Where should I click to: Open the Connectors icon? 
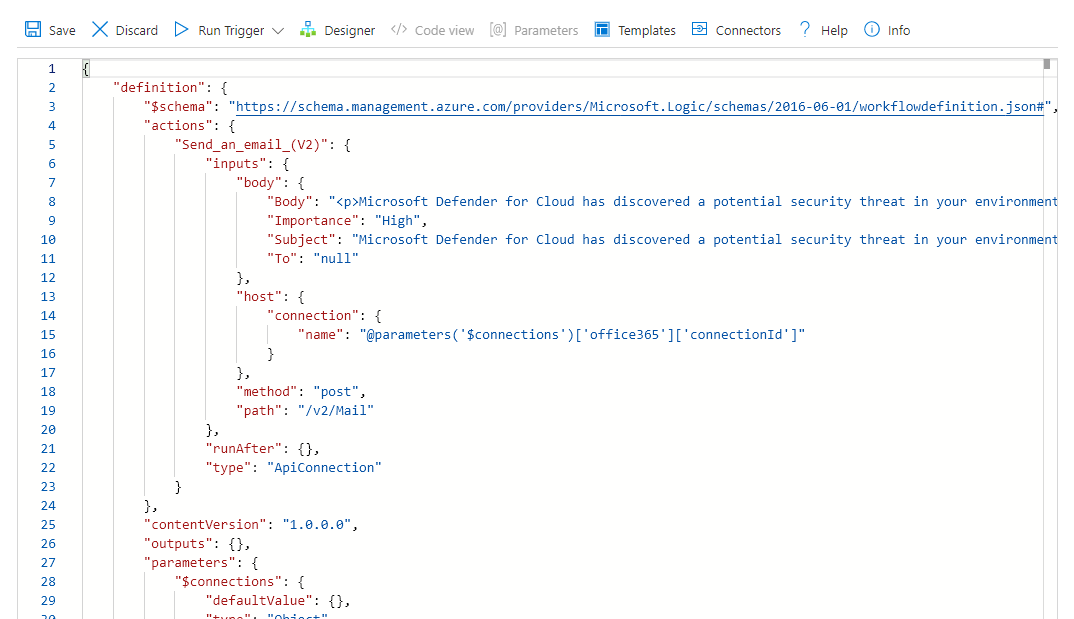coord(699,30)
